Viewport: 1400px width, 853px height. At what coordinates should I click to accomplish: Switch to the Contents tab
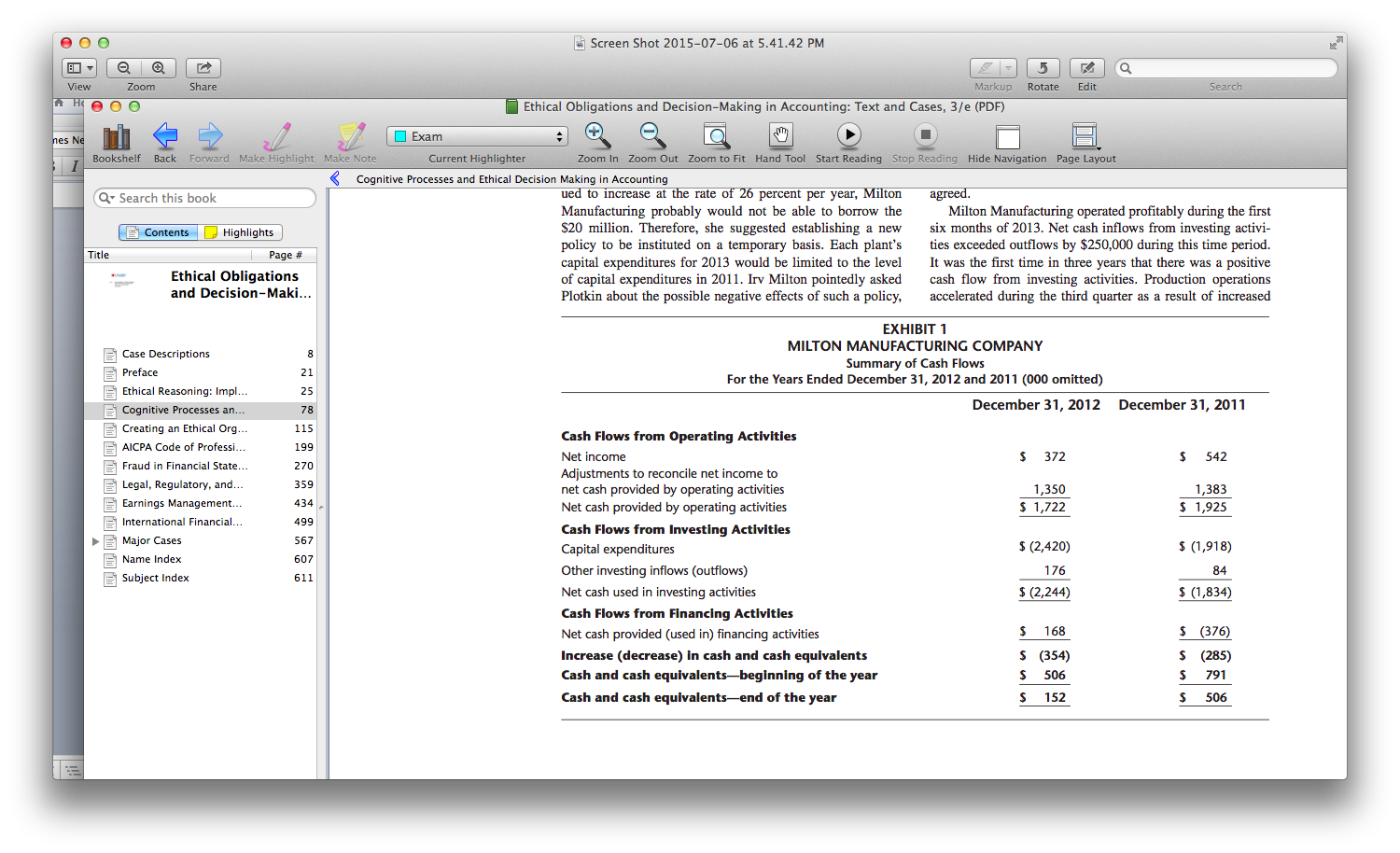[x=159, y=232]
